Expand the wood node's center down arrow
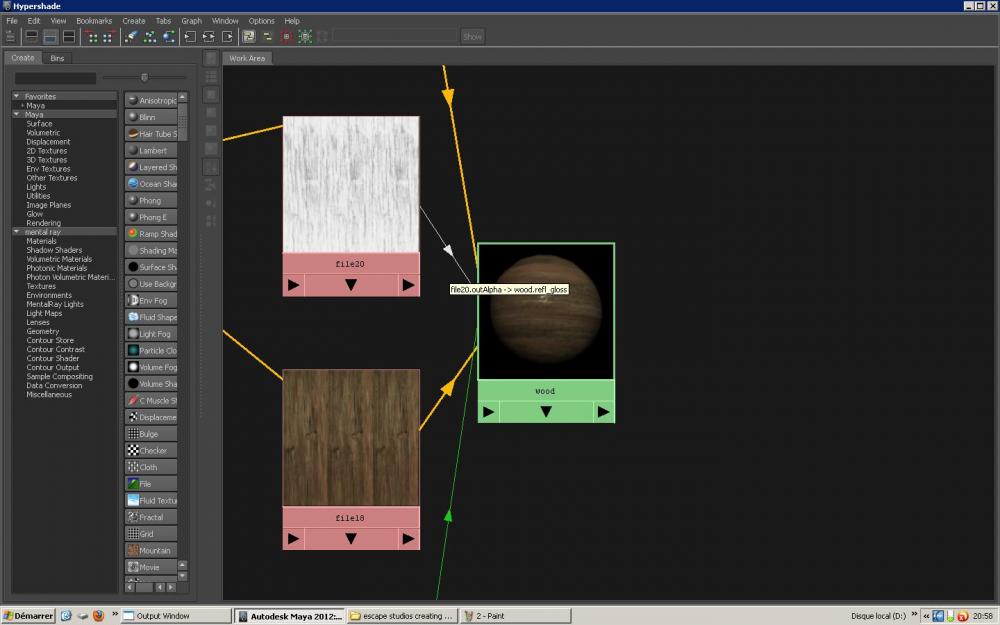The image size is (1000, 625). tap(546, 411)
